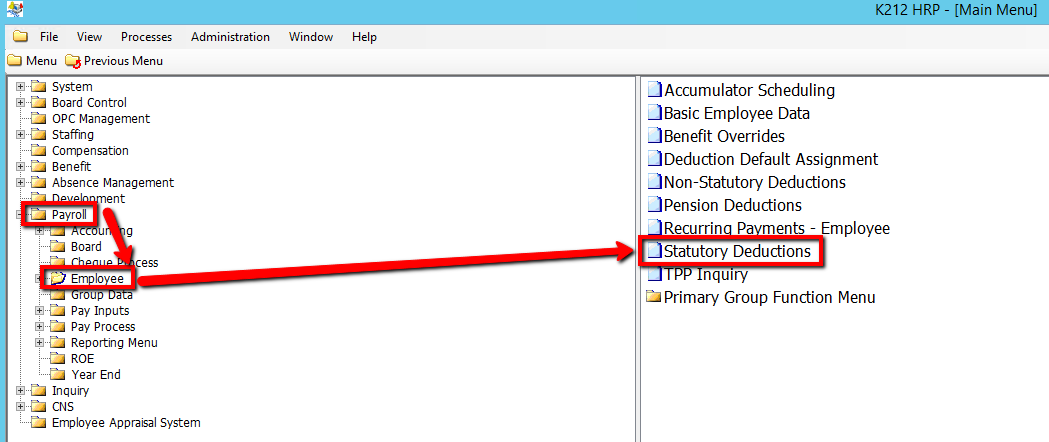
Task: Open the Administration menu
Action: point(230,37)
